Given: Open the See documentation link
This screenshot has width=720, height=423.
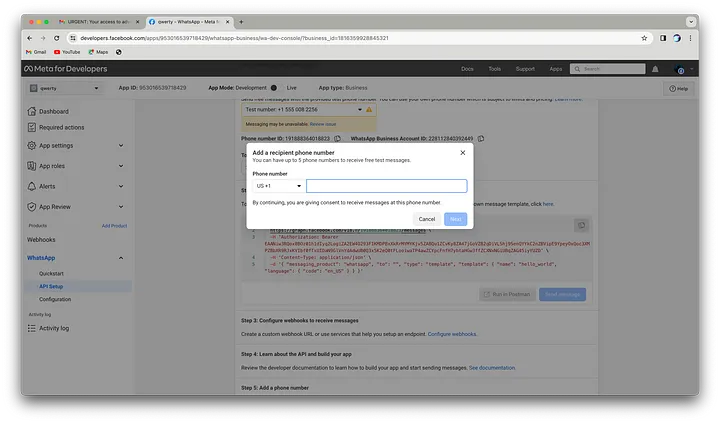Looking at the screenshot, I should 492,367.
